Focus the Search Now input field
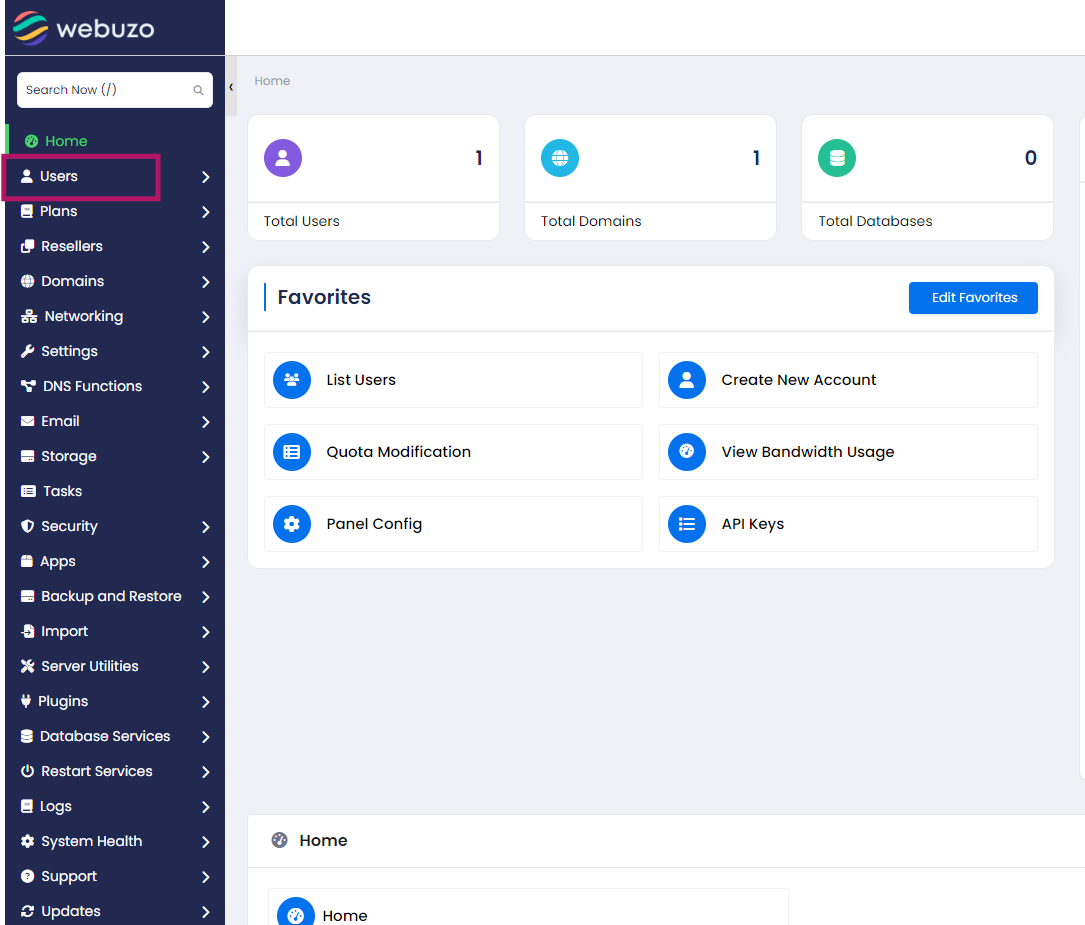This screenshot has width=1085, height=925. point(105,90)
